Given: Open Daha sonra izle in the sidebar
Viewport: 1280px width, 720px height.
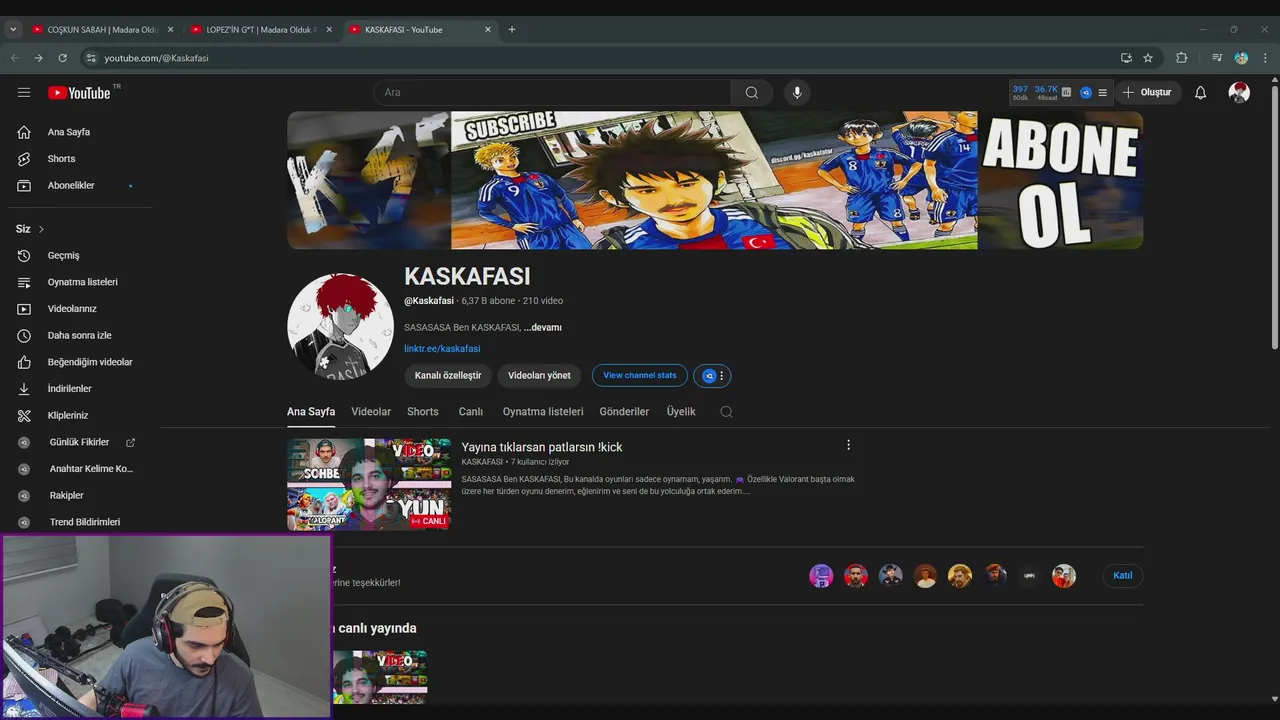Looking at the screenshot, I should click(80, 335).
